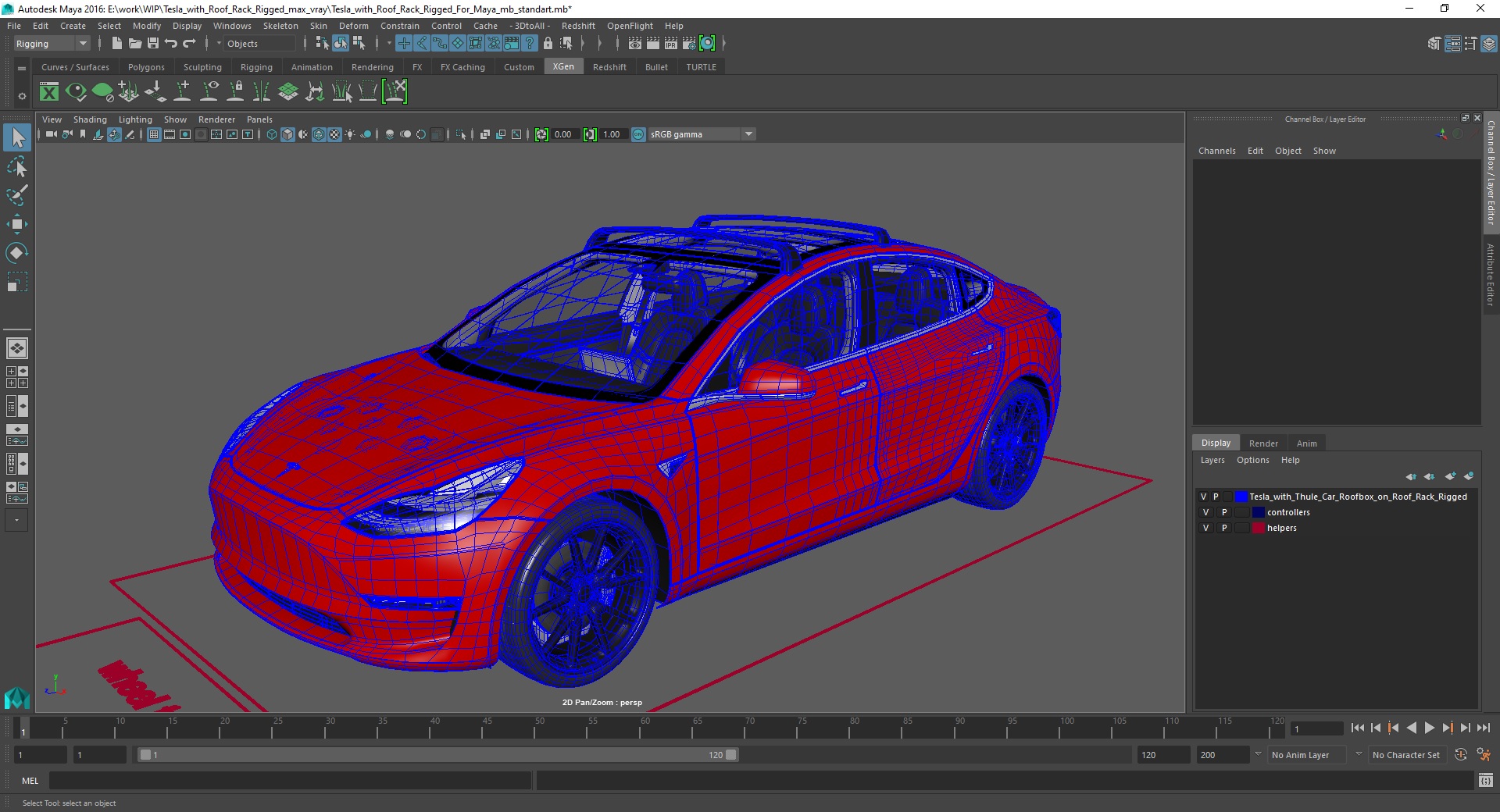1500x812 pixels.
Task: Open the Render layer tab
Action: (1263, 443)
